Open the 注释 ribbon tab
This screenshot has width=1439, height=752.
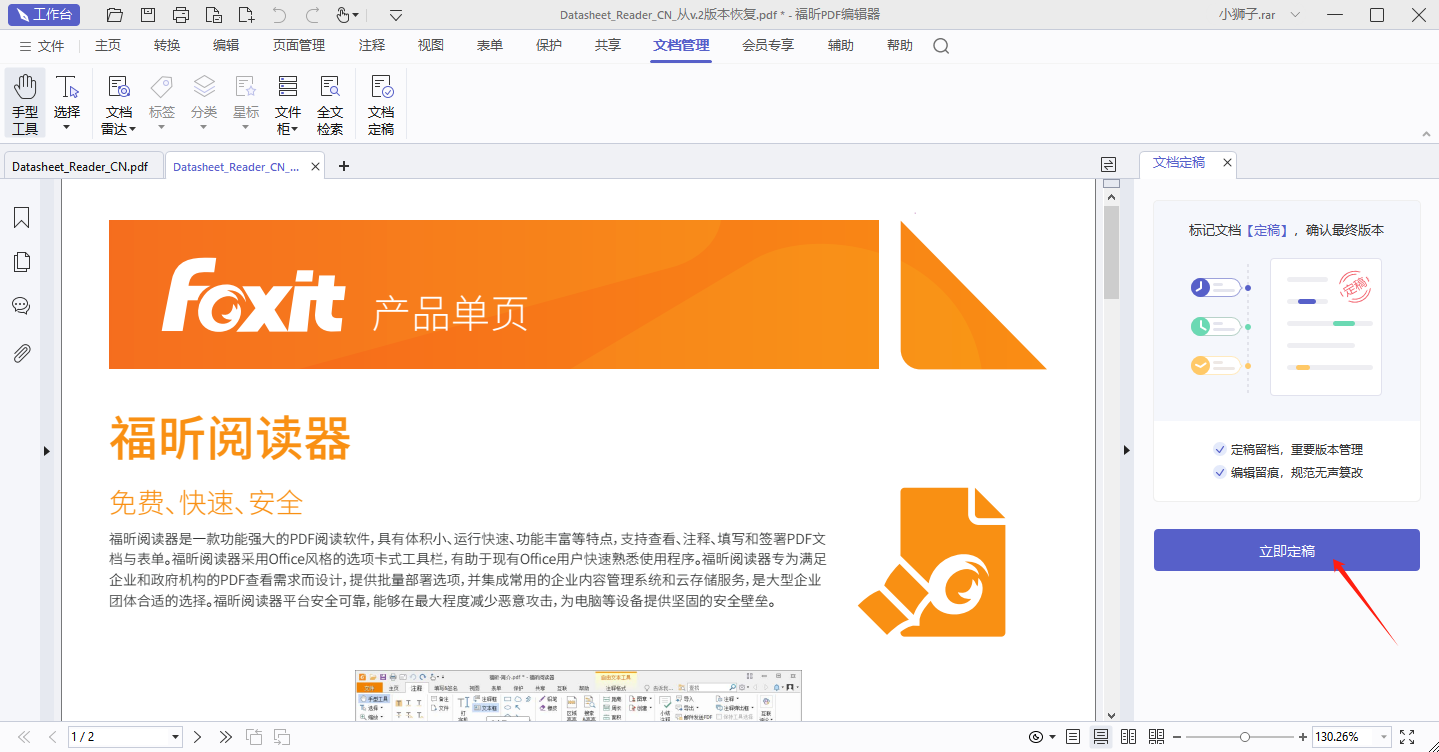click(372, 46)
